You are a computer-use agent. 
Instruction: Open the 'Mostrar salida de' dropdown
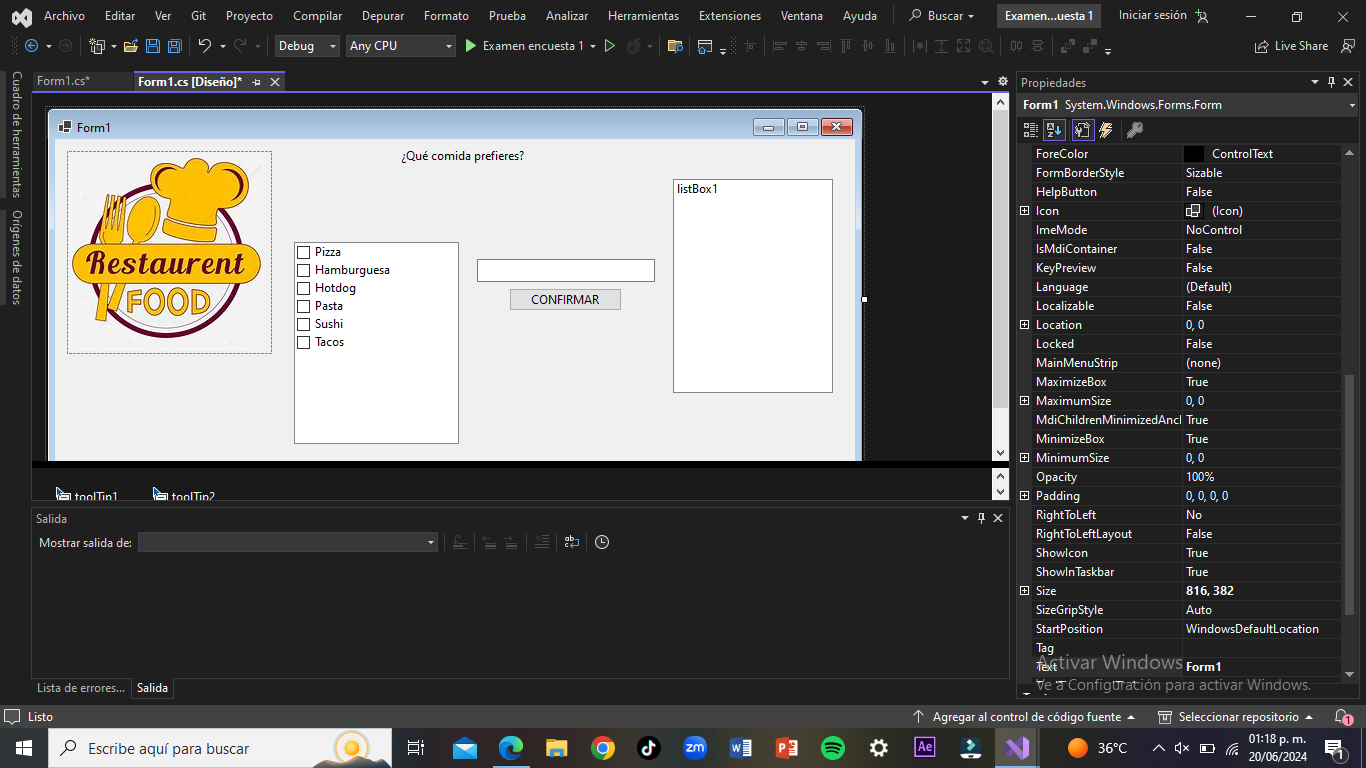point(288,542)
